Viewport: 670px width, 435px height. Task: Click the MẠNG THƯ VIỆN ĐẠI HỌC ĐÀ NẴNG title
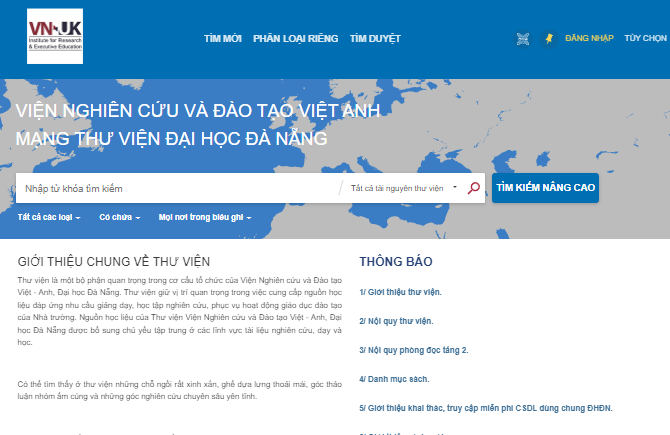pyautogui.click(x=171, y=139)
